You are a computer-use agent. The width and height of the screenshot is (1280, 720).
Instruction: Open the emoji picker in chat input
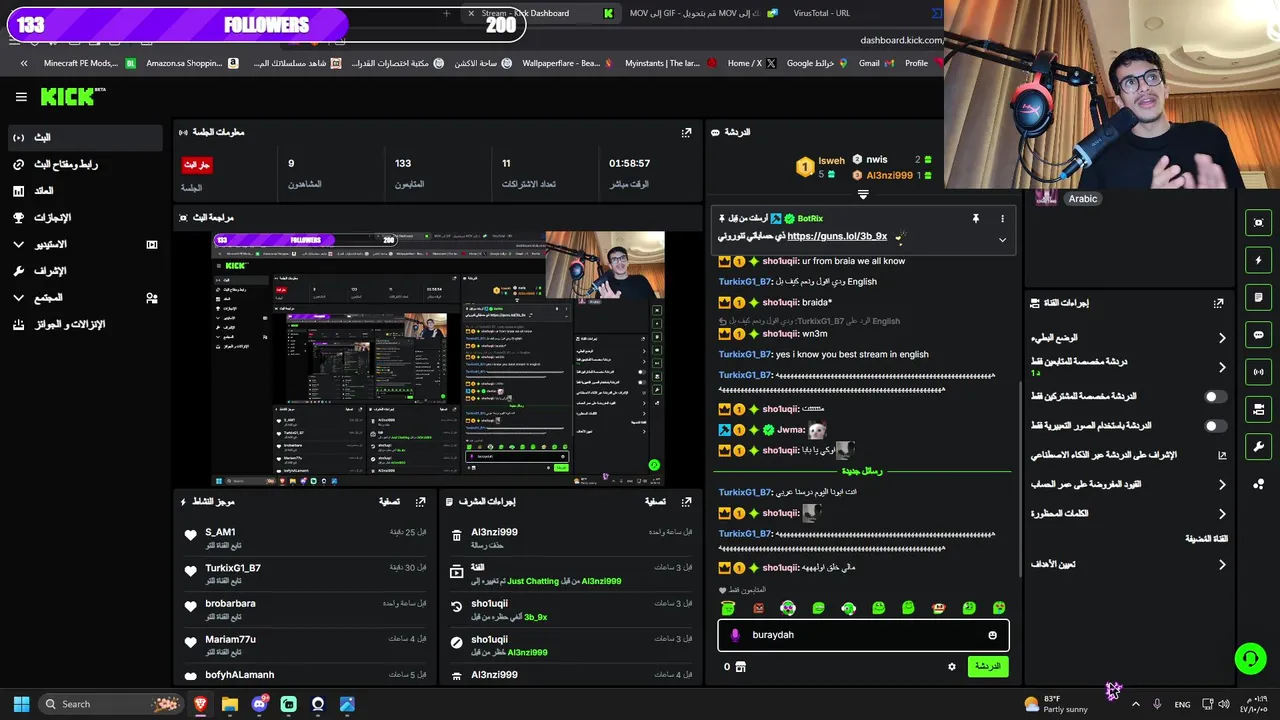[992, 635]
